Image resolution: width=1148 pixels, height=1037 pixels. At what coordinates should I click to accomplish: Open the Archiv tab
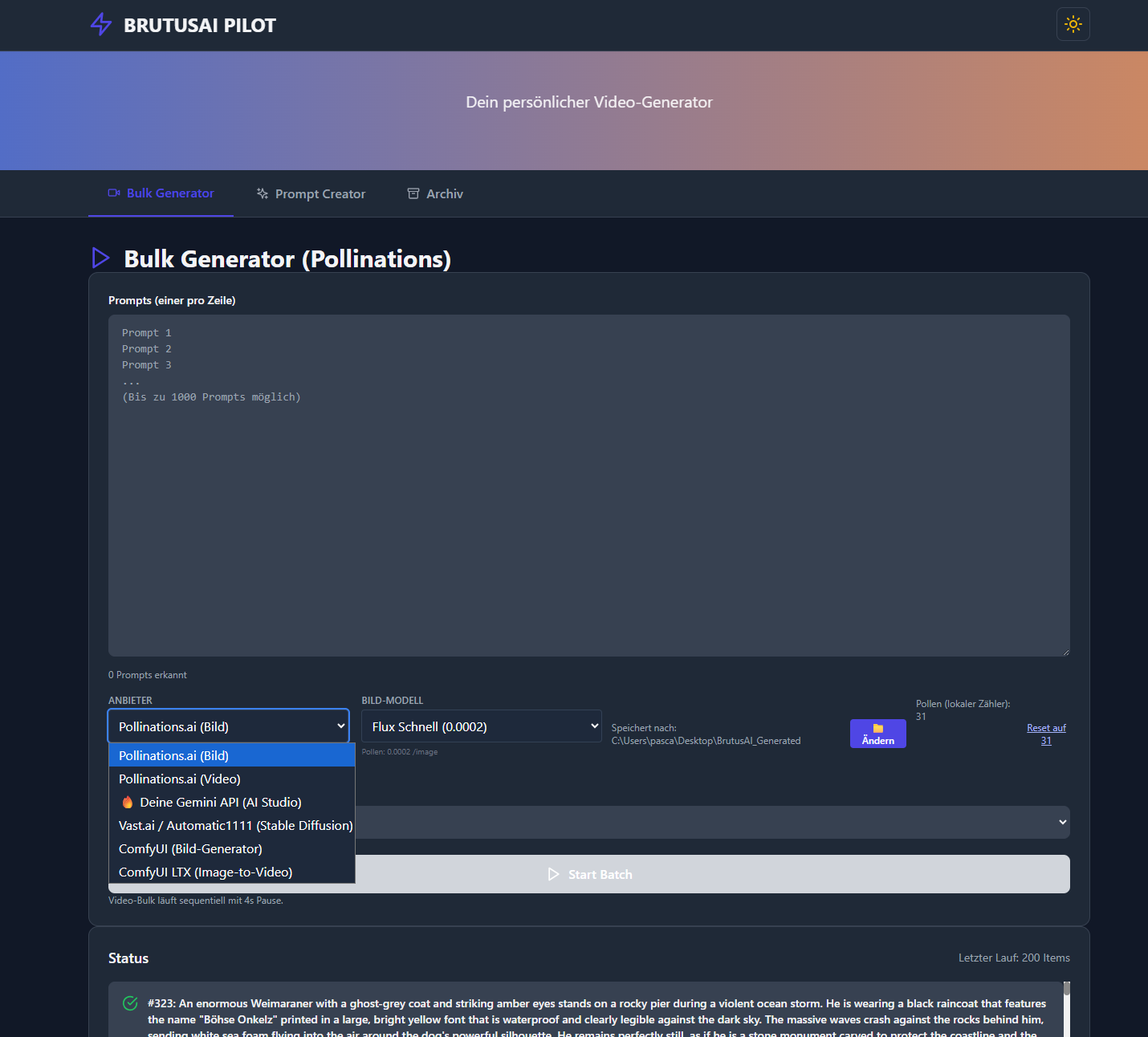tap(444, 193)
